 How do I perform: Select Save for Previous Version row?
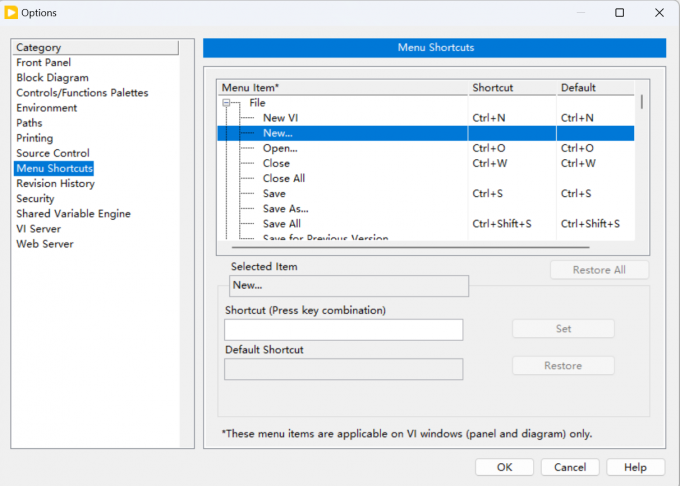click(x=426, y=237)
